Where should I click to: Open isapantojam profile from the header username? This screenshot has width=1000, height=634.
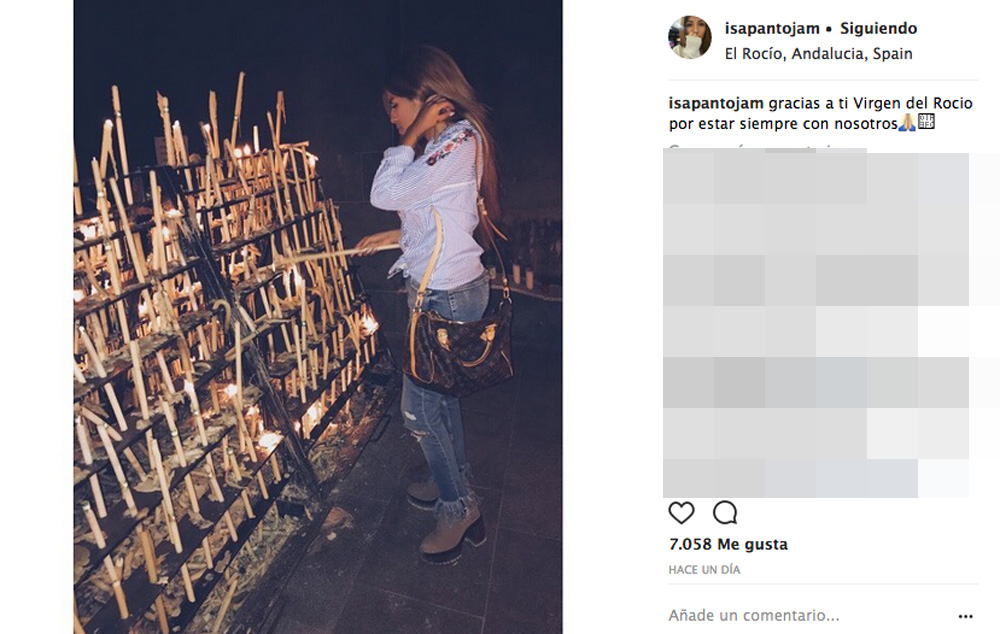tap(772, 28)
